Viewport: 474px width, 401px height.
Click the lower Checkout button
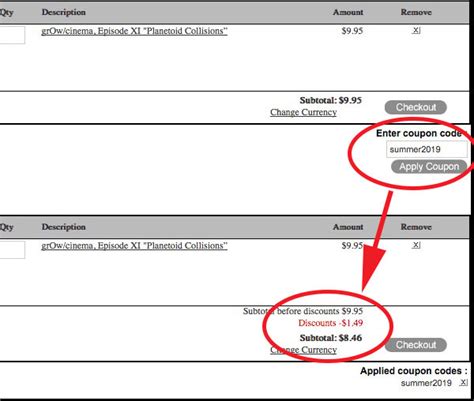416,345
